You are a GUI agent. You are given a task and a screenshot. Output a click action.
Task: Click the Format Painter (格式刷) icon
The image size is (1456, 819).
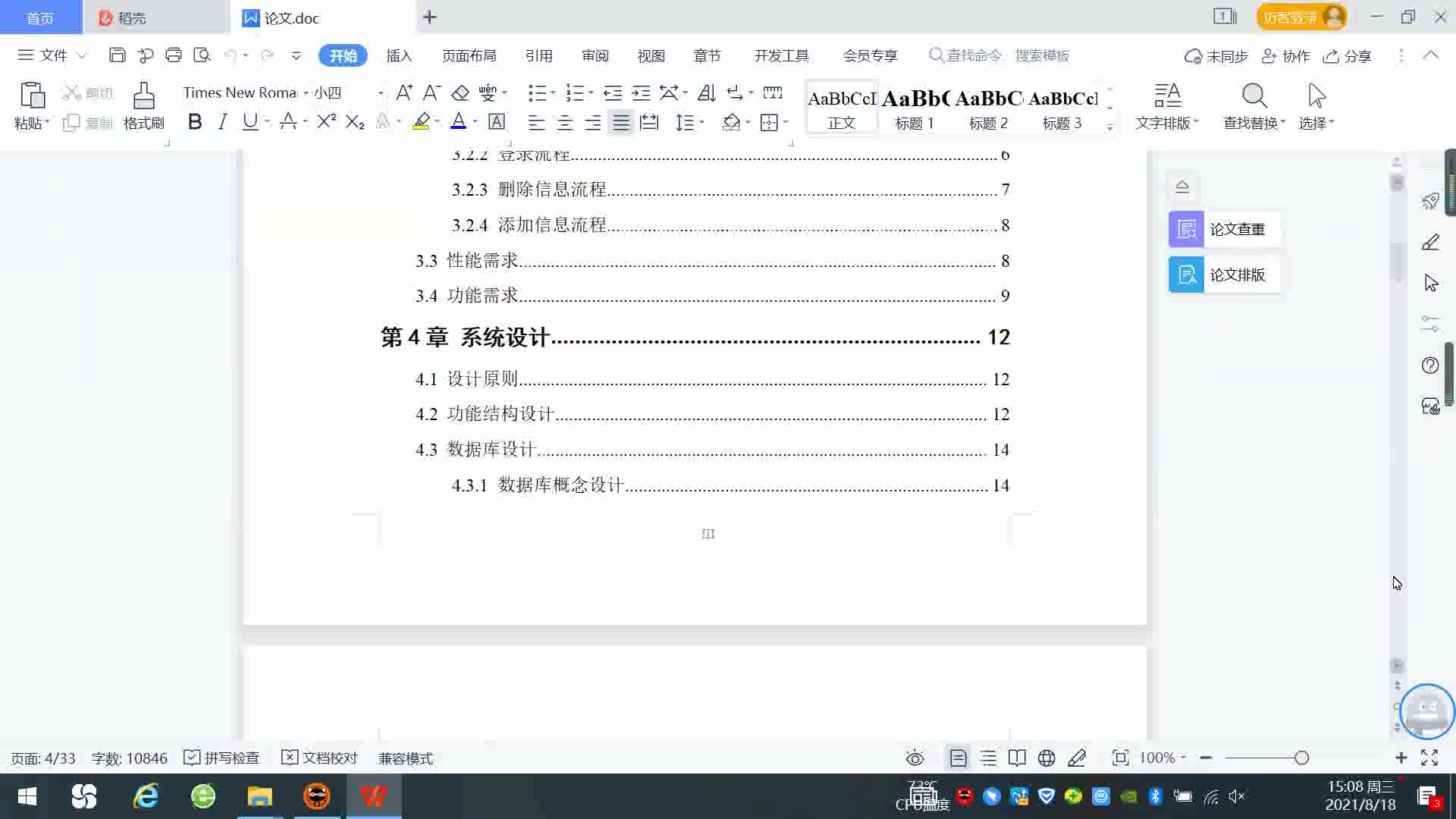coord(143,105)
